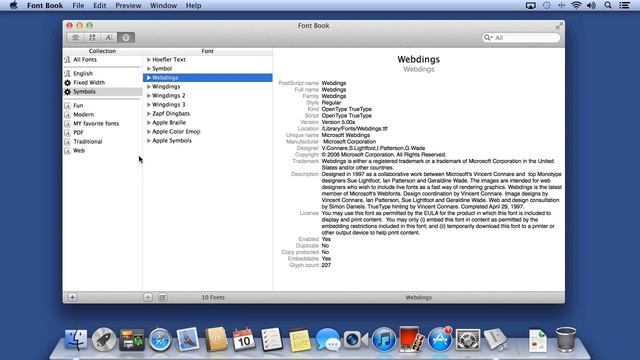The image size is (640, 360).
Task: Open FaceTime camera icon in Dock
Action: 355,340
